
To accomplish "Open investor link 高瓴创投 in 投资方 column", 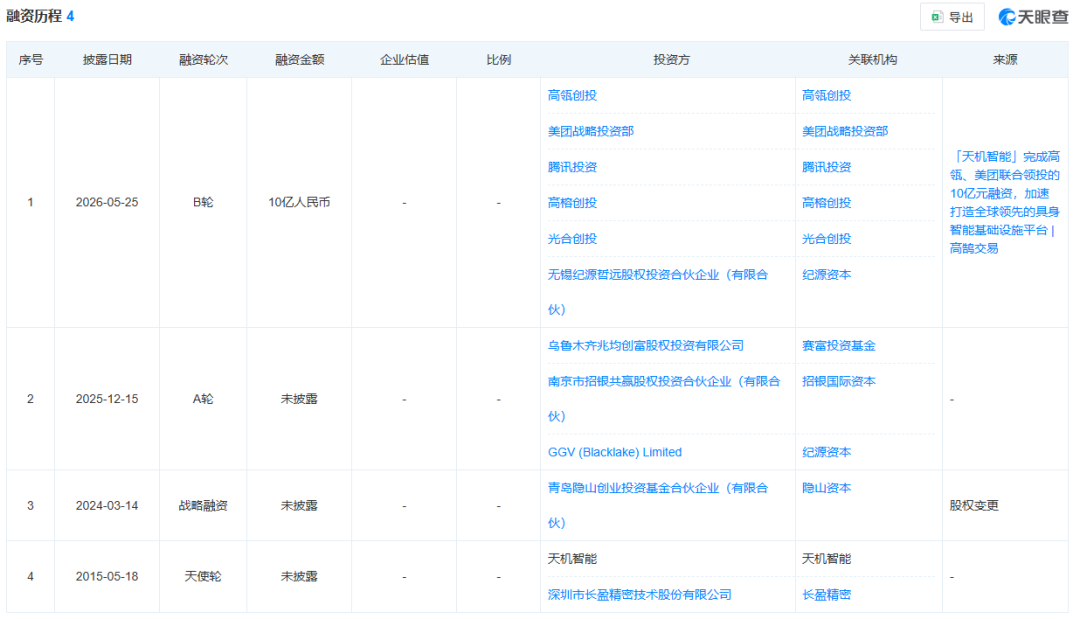I will click(572, 96).
